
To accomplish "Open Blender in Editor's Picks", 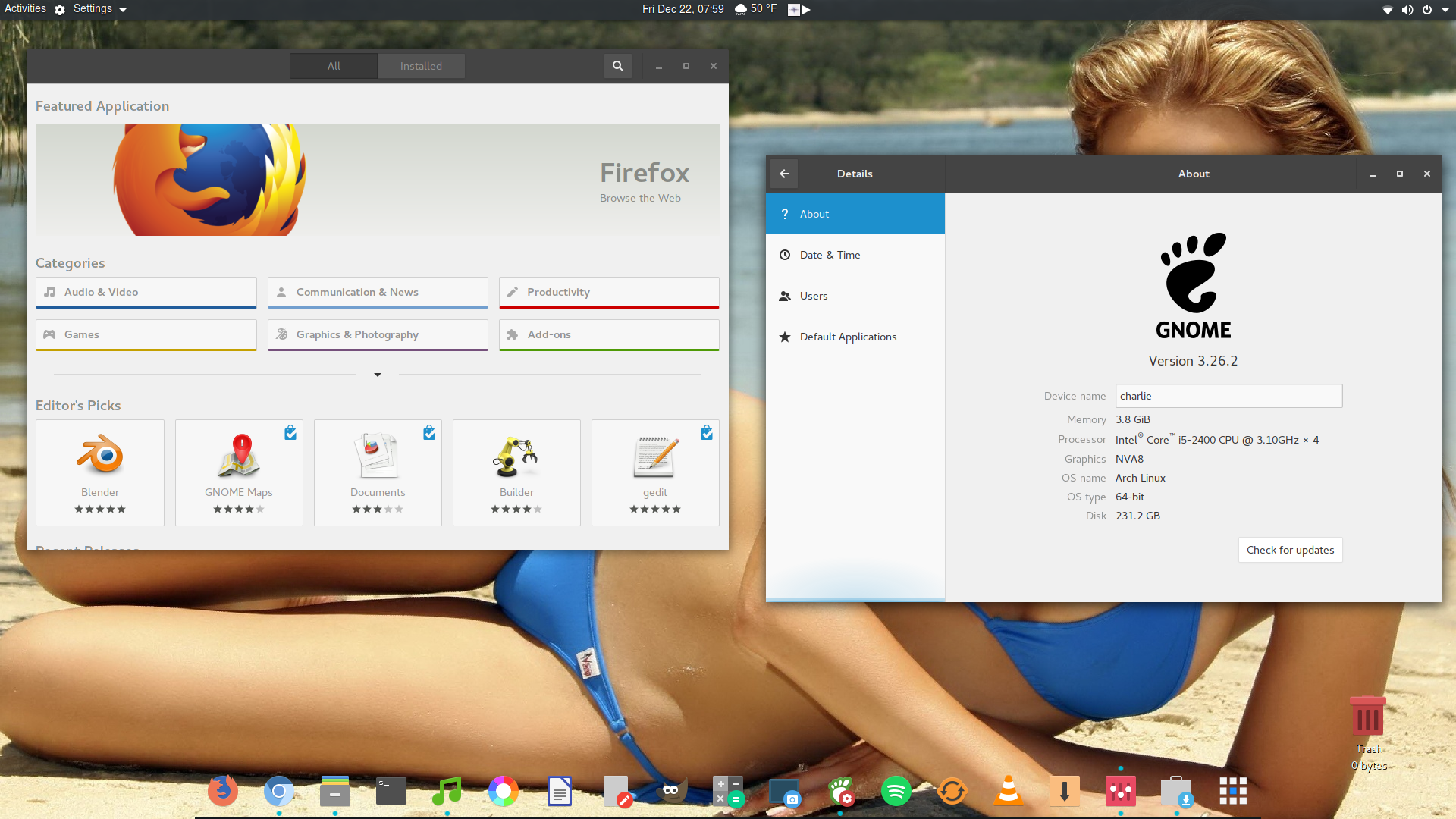I will tap(100, 472).
